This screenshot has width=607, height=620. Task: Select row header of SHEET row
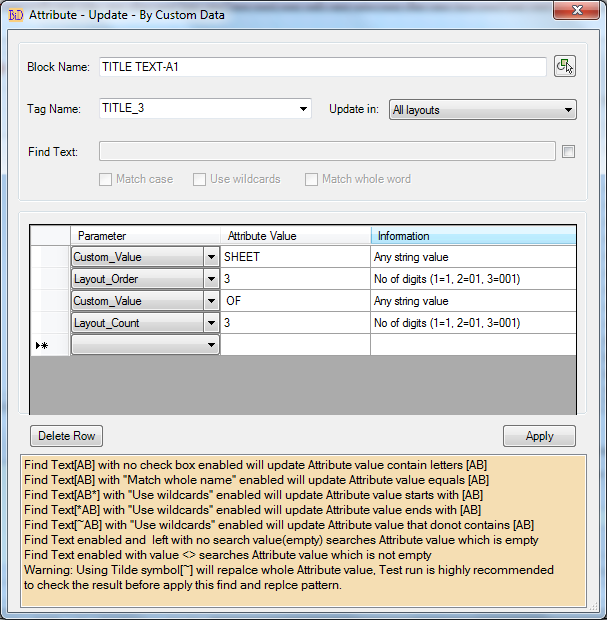50,257
